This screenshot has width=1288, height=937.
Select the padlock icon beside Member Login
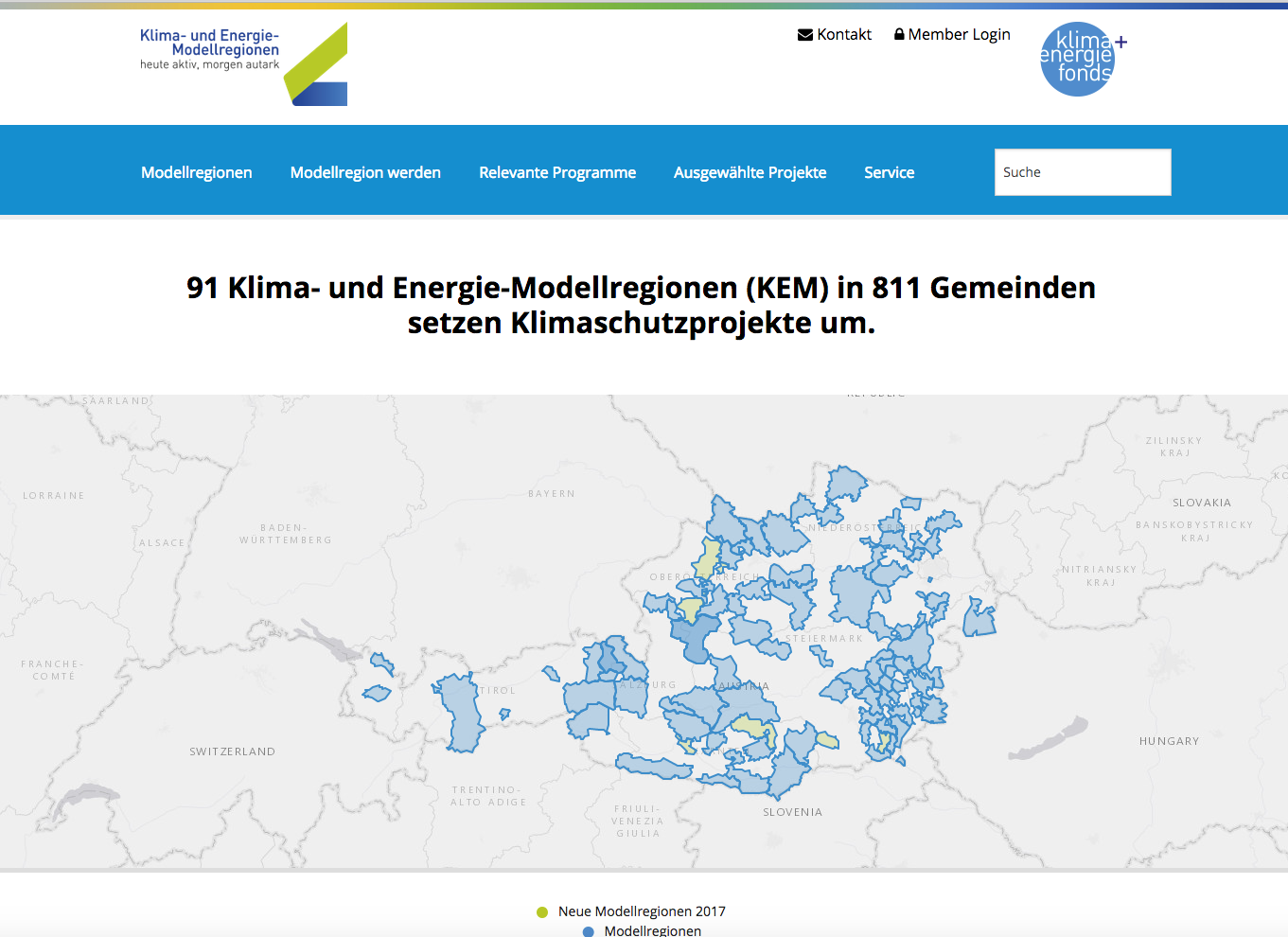point(899,34)
